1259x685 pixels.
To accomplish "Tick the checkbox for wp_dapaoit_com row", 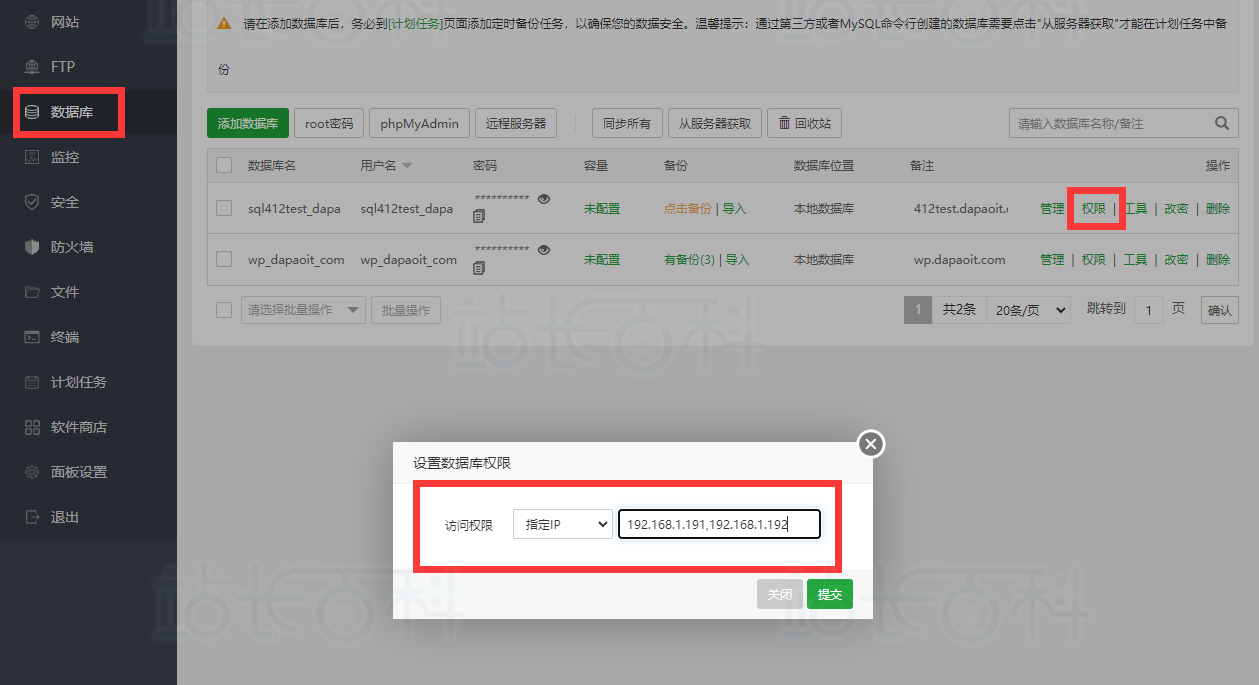I will click(224, 259).
